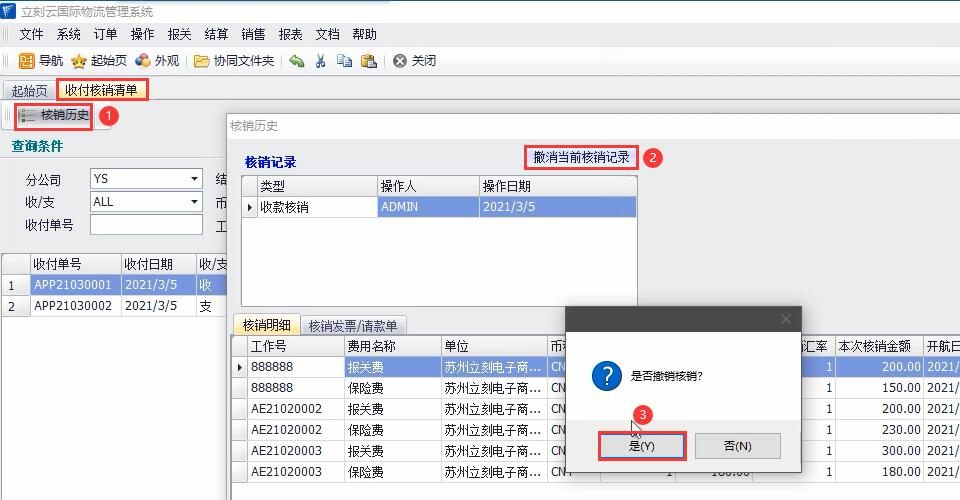Confirm with the 是(Y) button
960x500 pixels.
tap(641, 446)
